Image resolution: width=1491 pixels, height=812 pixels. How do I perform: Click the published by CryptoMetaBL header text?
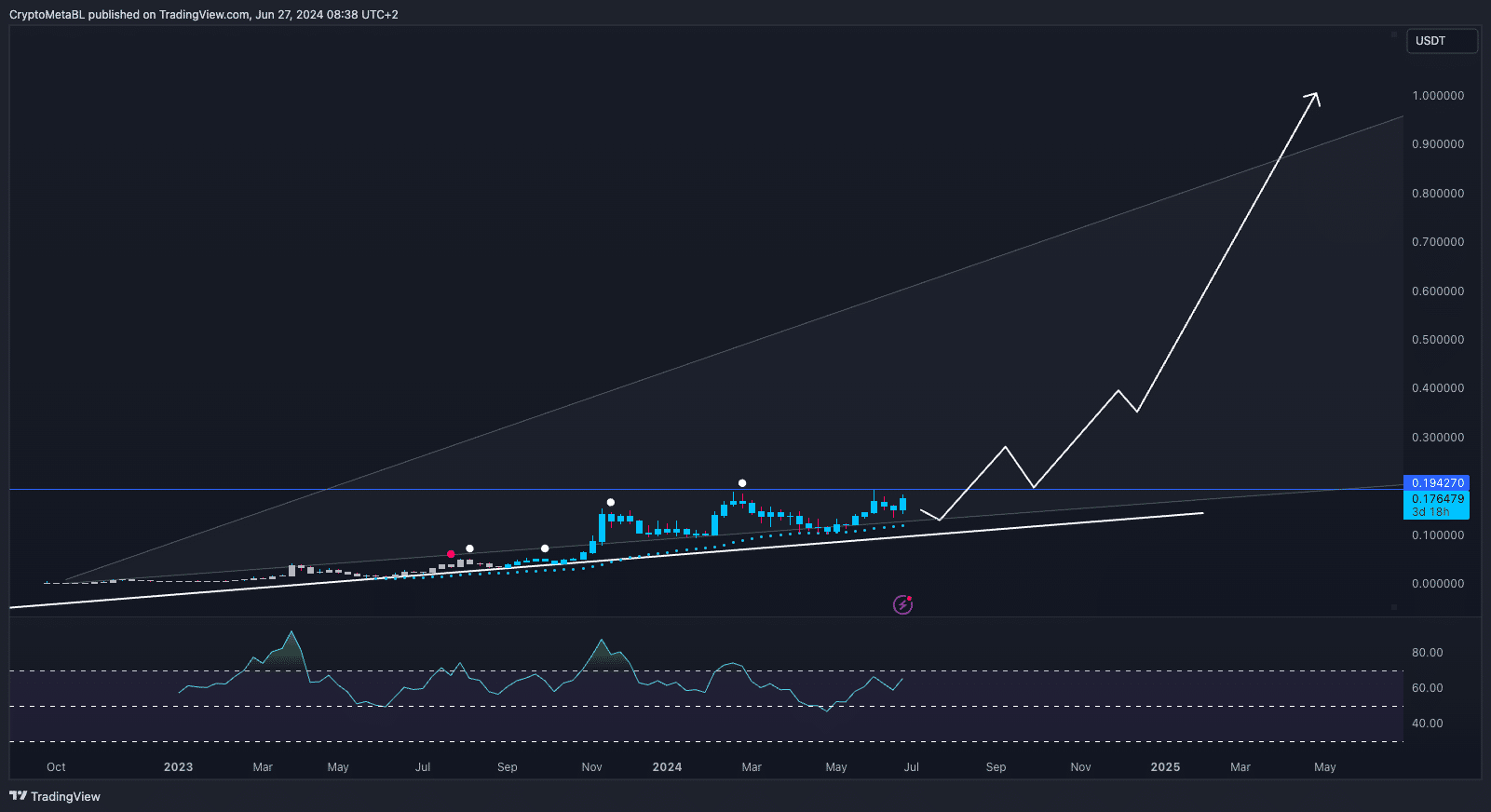(x=204, y=15)
